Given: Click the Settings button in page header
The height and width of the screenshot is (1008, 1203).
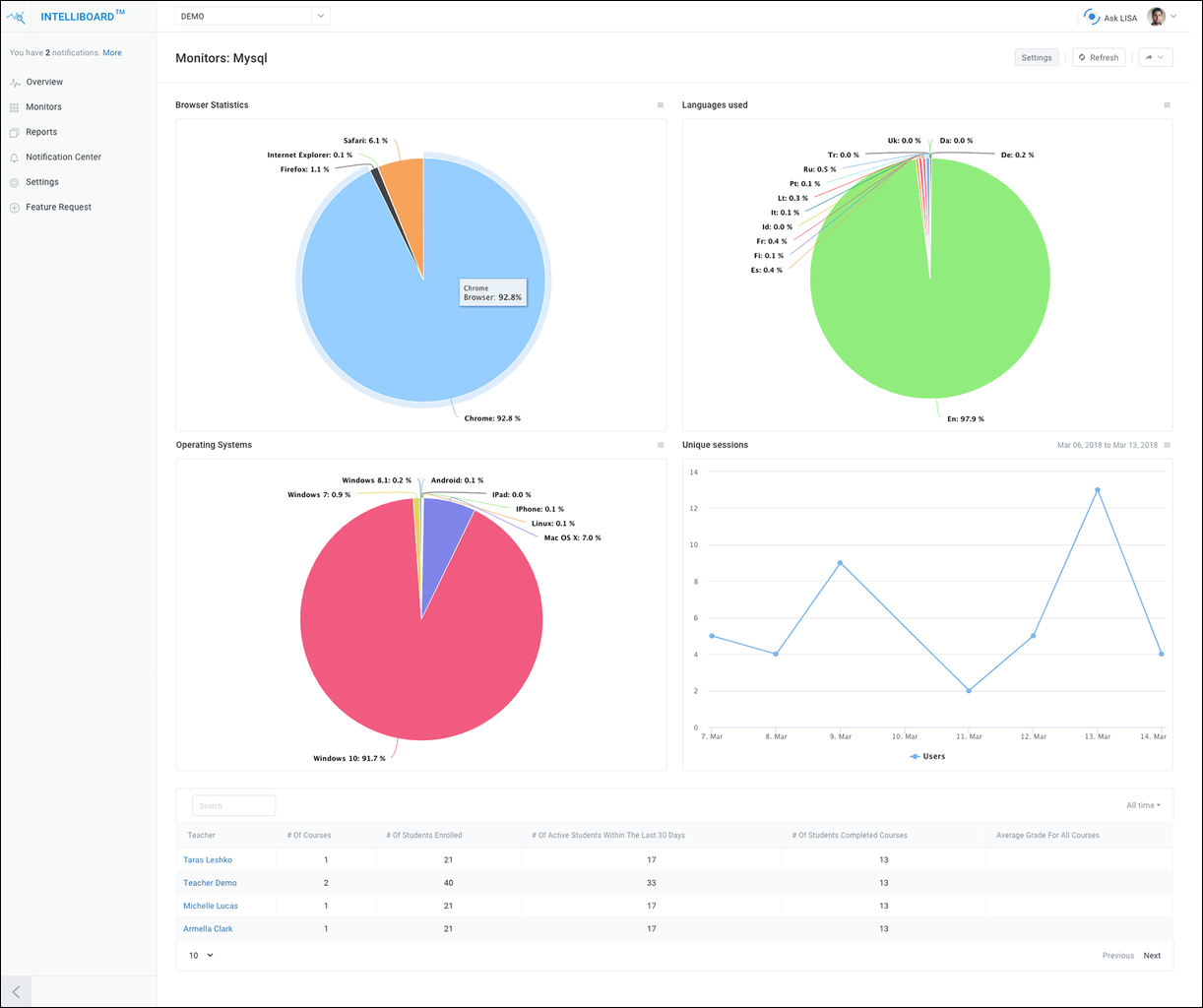Looking at the screenshot, I should pos(1036,58).
